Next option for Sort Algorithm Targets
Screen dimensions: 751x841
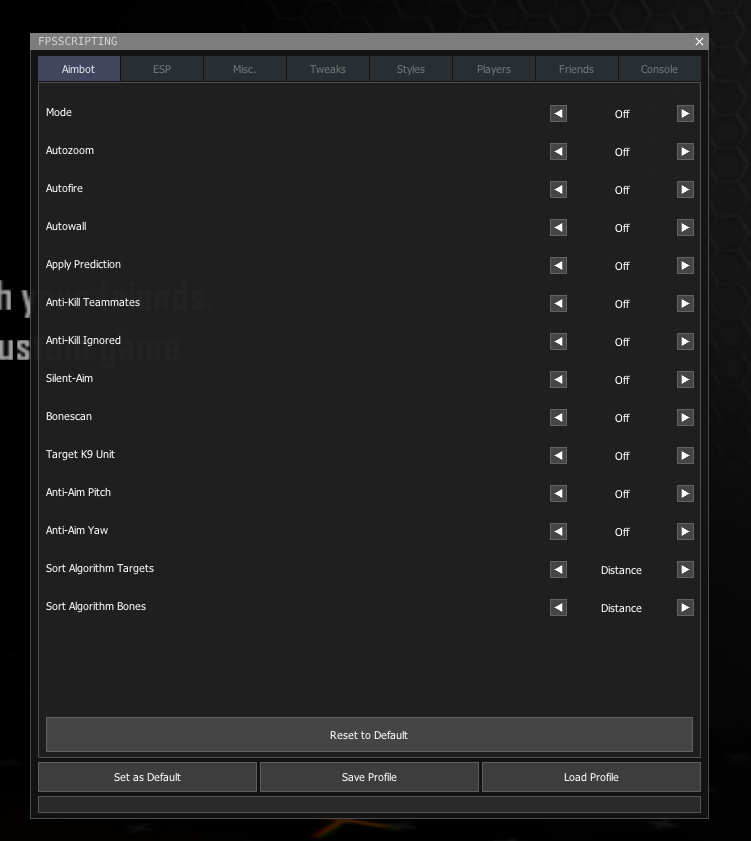tap(685, 570)
